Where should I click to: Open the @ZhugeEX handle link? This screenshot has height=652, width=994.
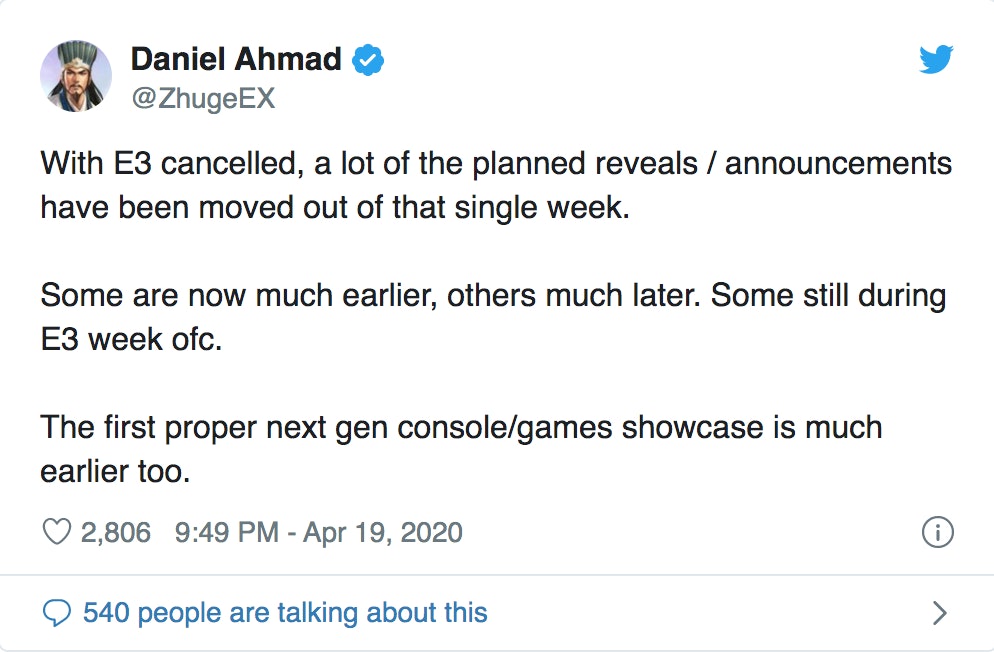(202, 98)
